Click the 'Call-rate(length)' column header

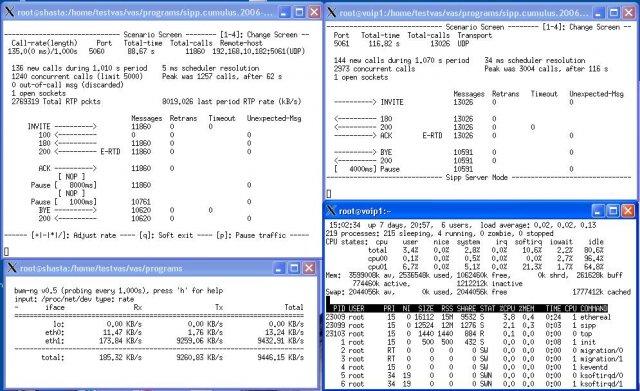click(x=44, y=43)
